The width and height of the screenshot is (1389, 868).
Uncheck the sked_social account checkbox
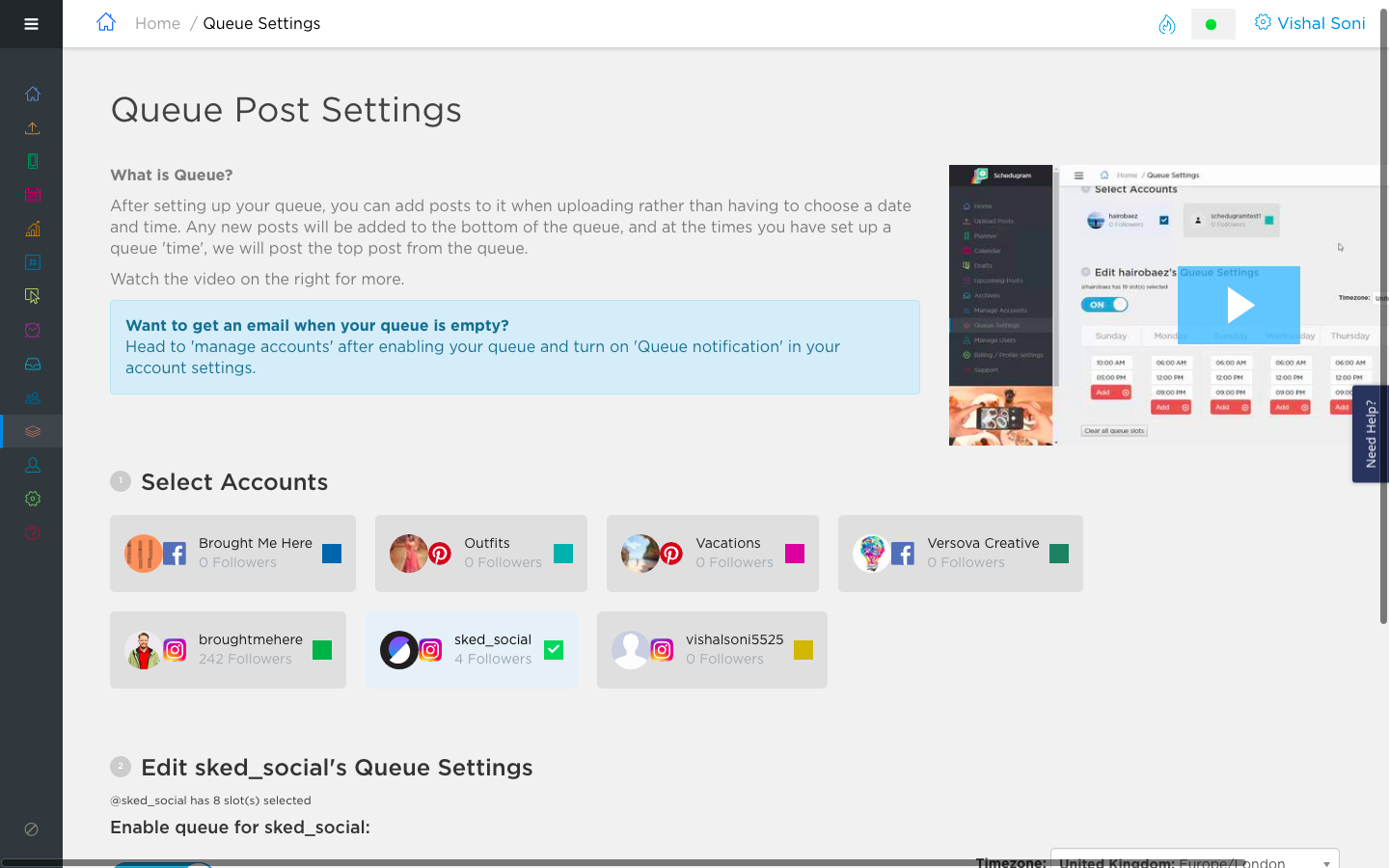click(554, 650)
